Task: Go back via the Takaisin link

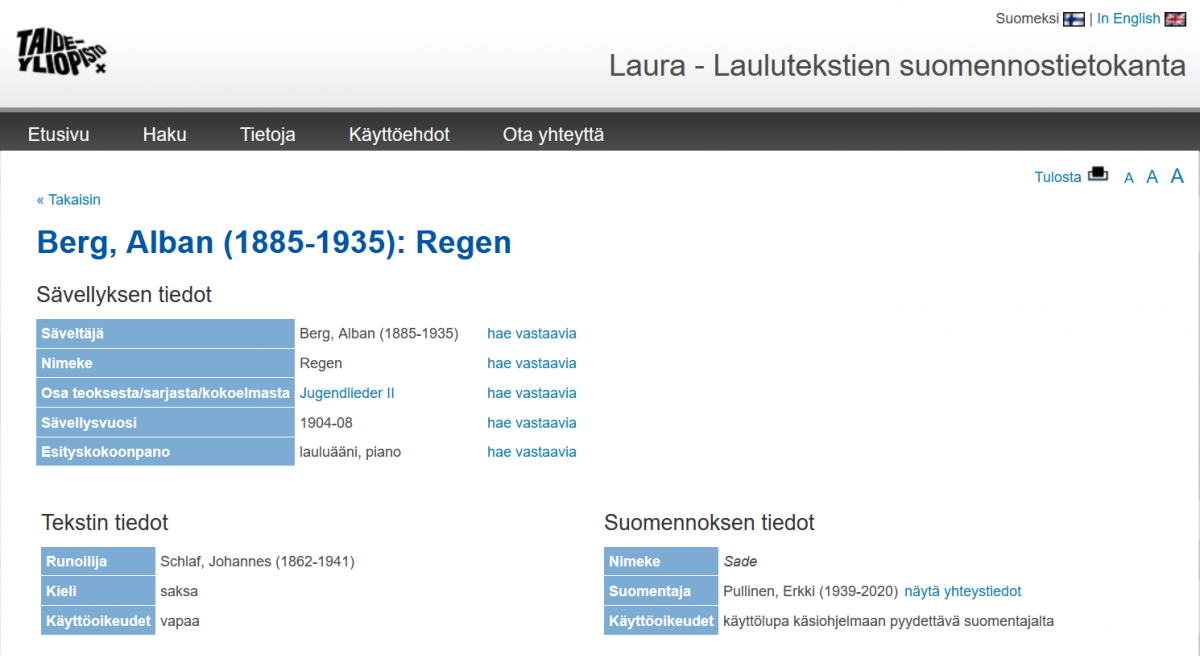Action: tap(69, 199)
